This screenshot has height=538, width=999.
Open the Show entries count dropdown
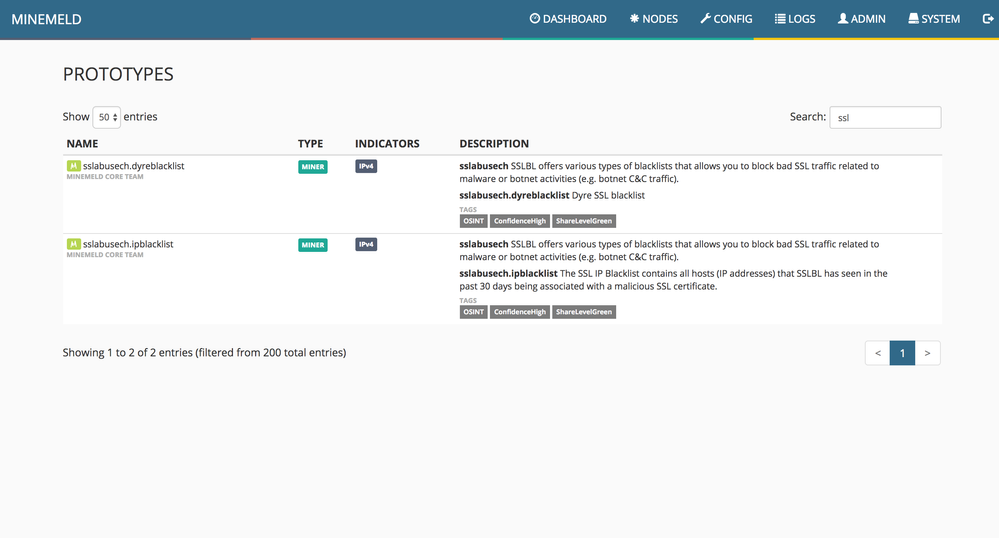pyautogui.click(x=106, y=117)
